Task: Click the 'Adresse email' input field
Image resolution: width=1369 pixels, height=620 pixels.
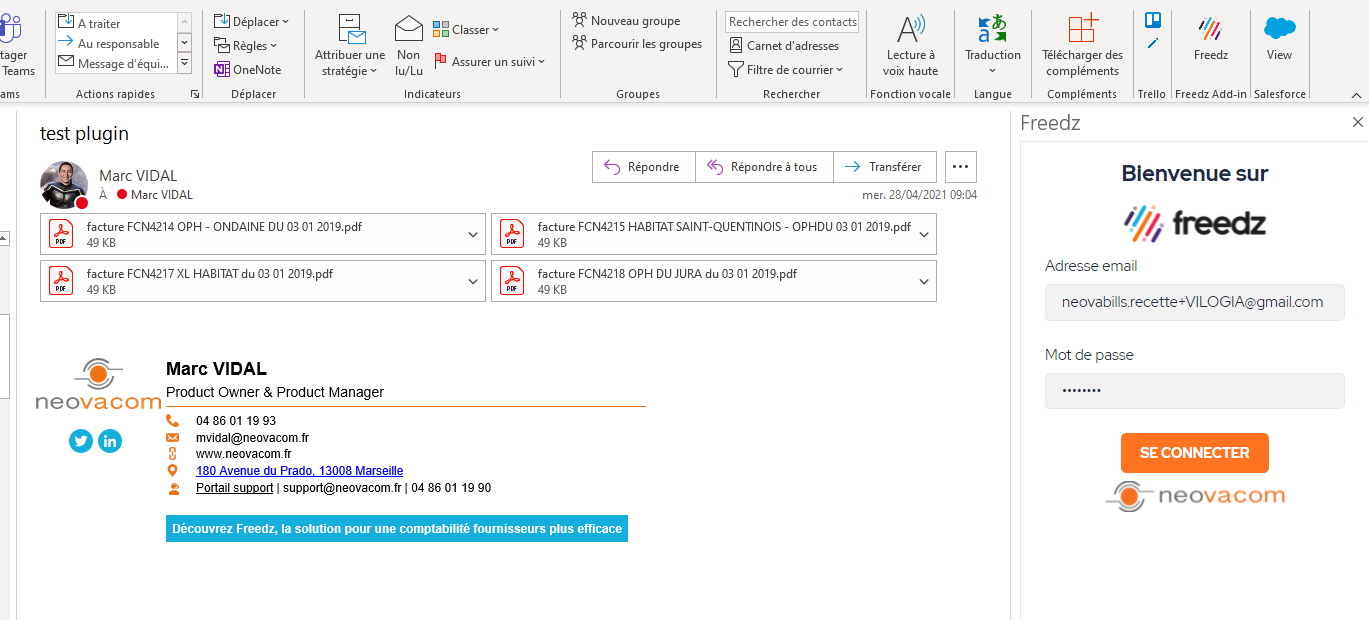Action: [x=1194, y=302]
